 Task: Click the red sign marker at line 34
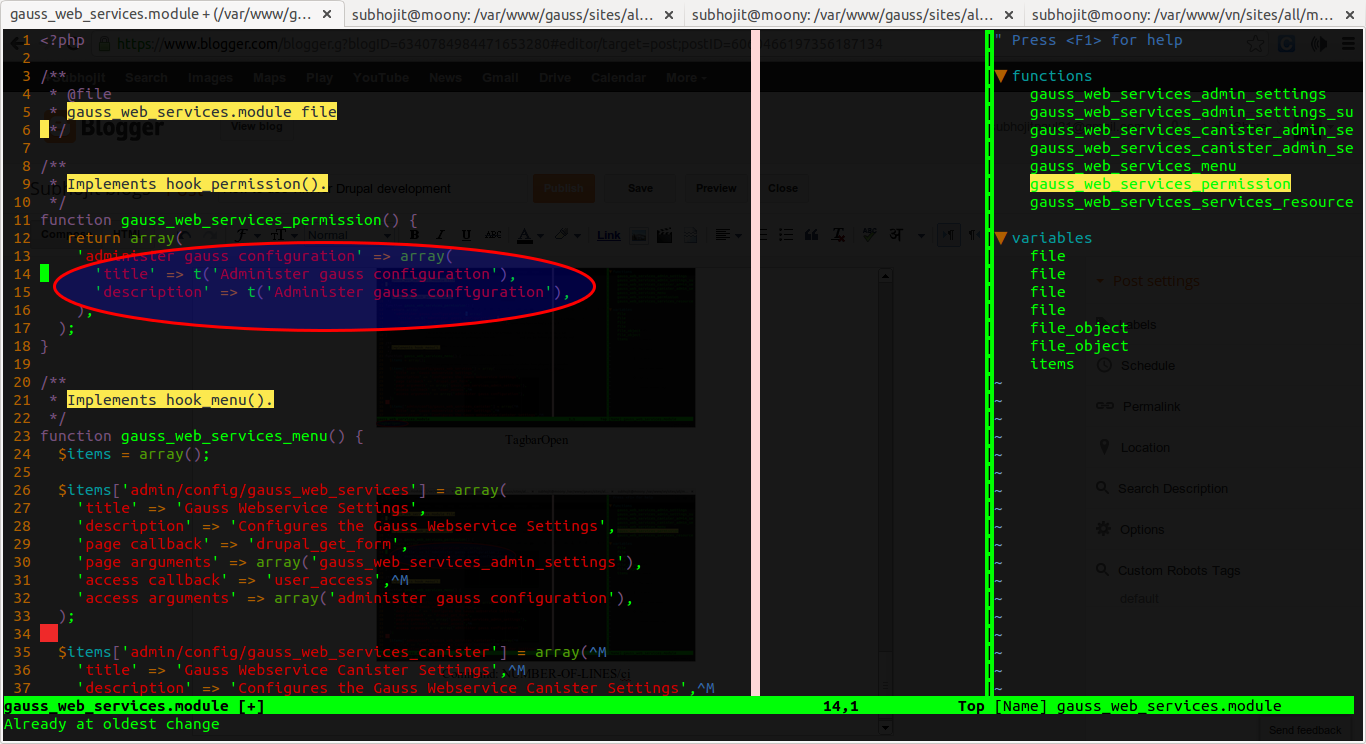point(49,633)
